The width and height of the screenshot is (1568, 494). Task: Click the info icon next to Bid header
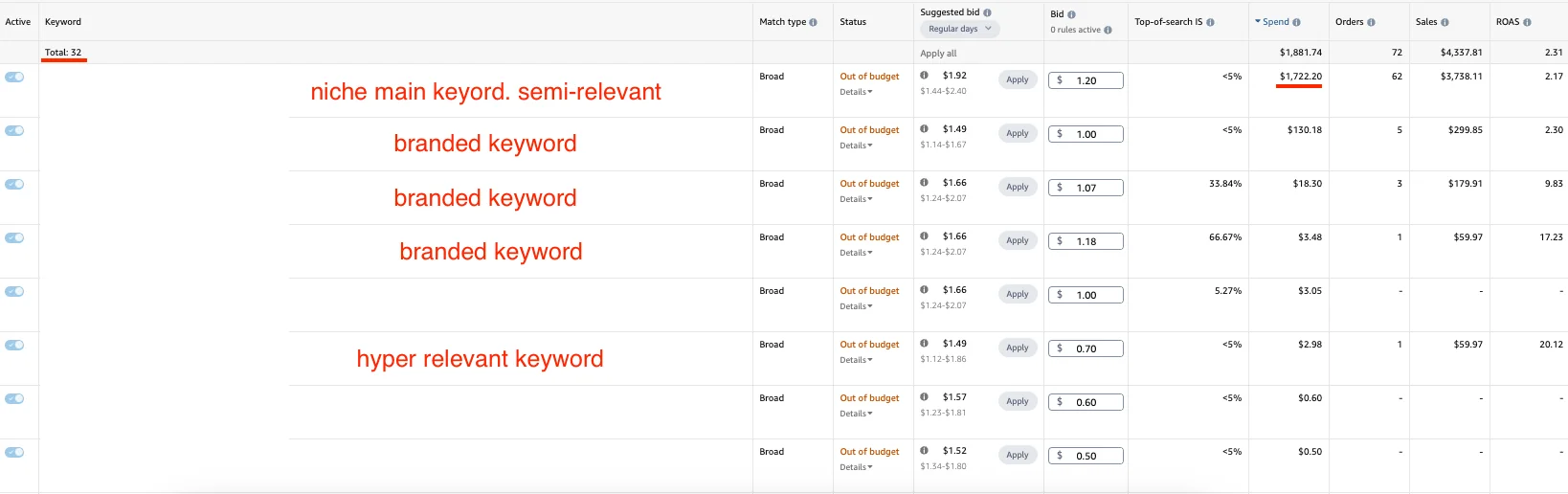coord(1071,14)
